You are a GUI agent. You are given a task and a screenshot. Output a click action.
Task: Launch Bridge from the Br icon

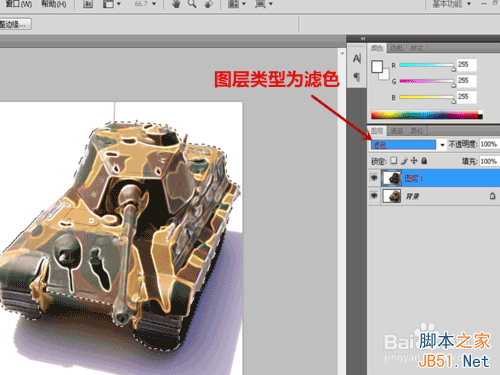[88, 4]
